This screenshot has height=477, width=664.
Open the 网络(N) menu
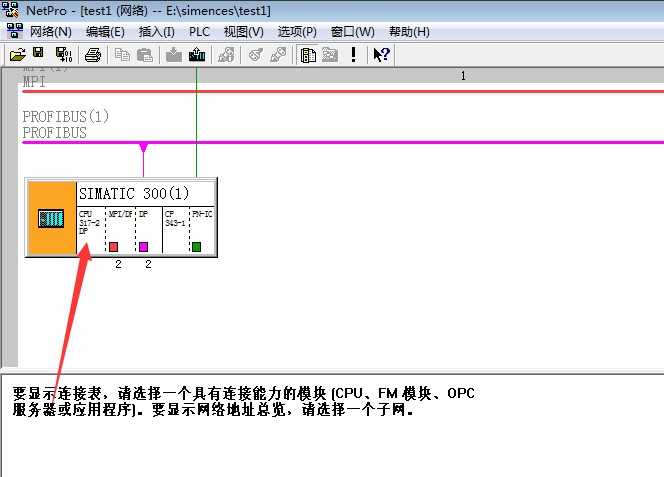click(51, 32)
